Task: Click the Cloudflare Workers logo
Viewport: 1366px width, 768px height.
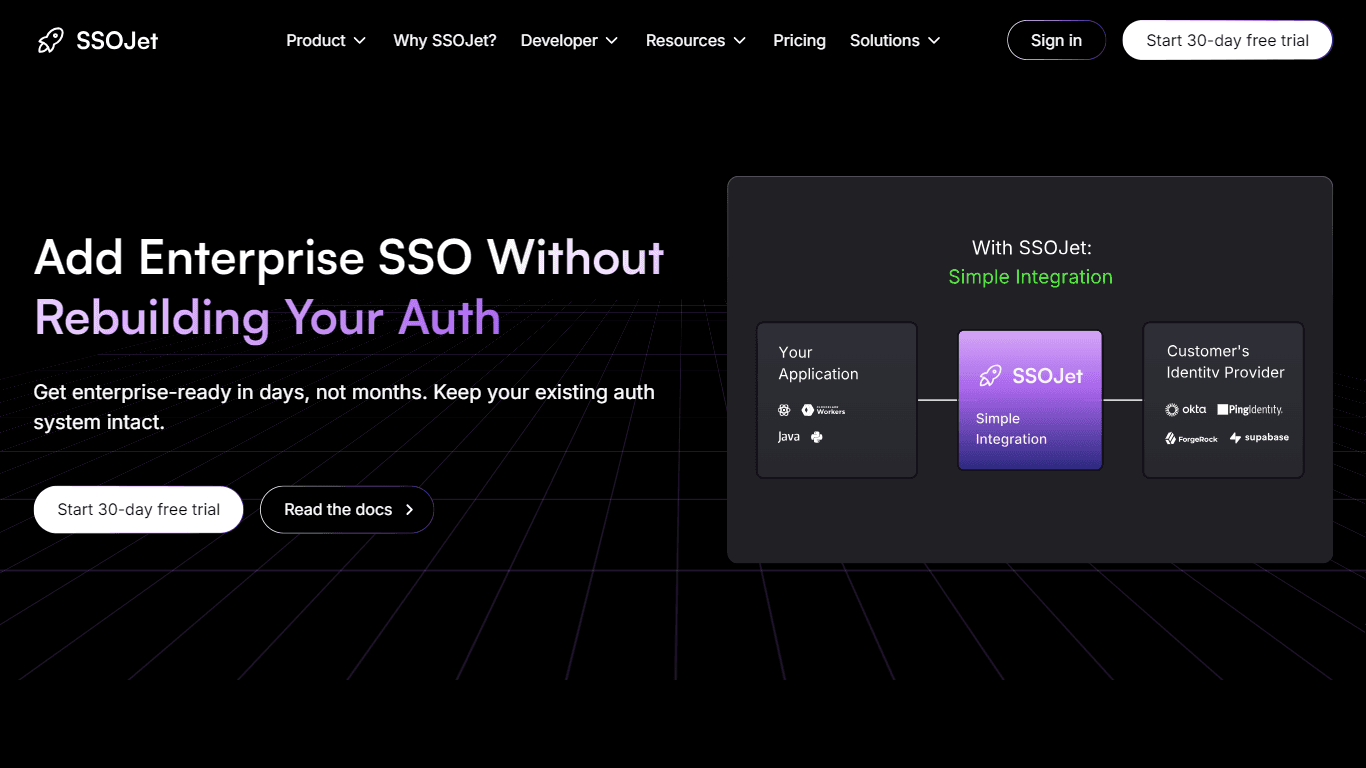Action: 823,410
